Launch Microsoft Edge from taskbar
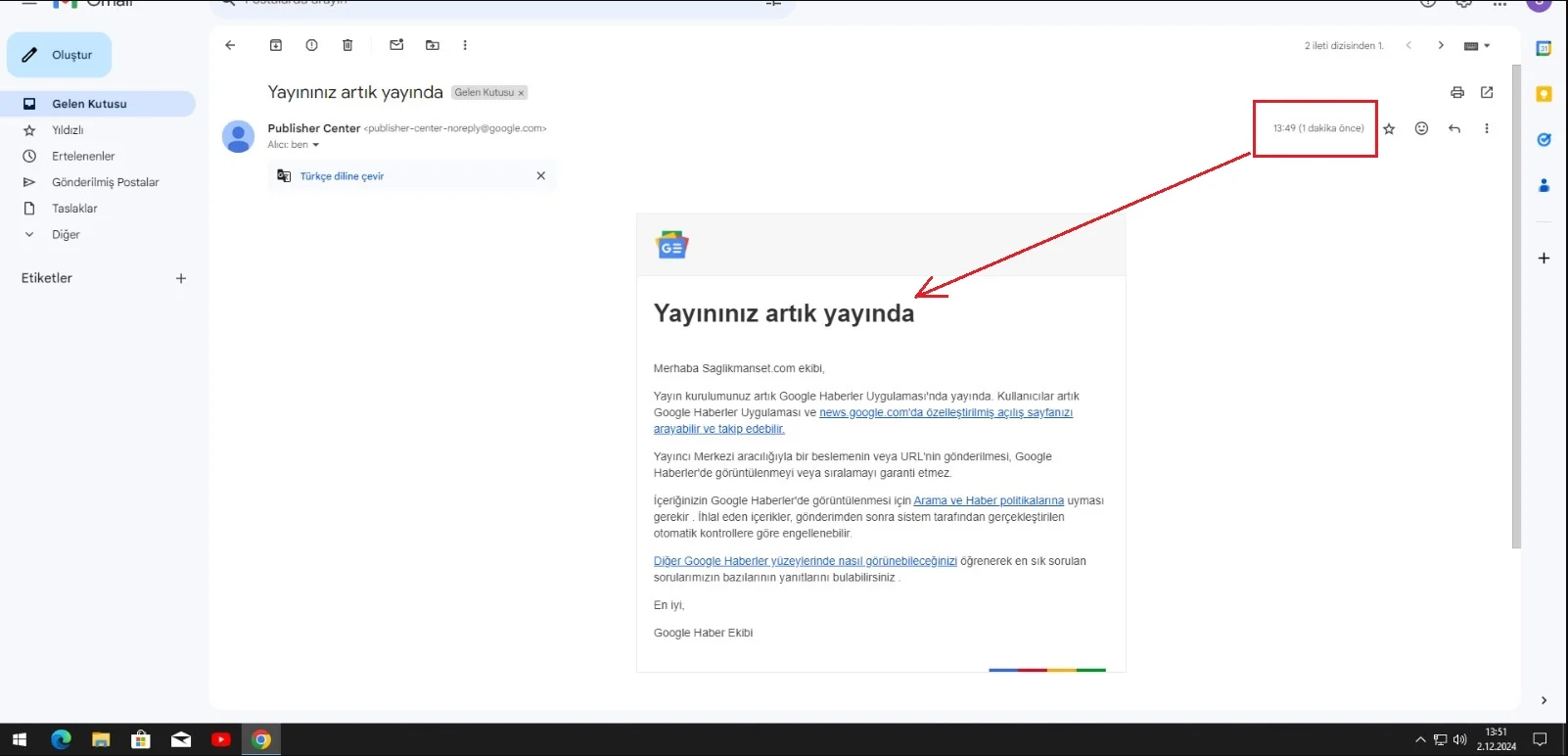1568x756 pixels. [61, 739]
